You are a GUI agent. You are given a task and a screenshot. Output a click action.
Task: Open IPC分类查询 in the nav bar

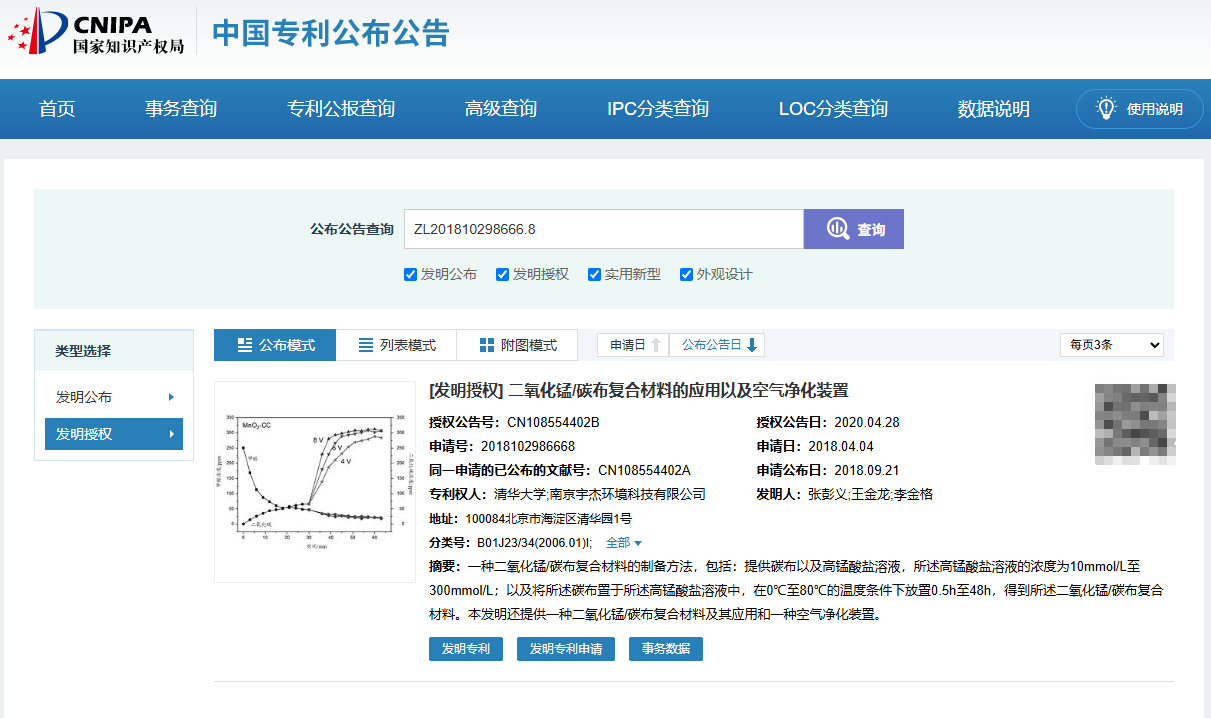coord(658,109)
